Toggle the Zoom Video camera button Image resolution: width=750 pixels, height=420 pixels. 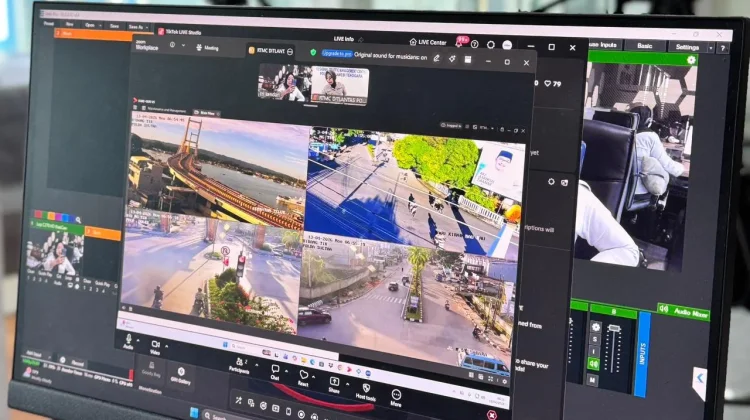click(x=155, y=347)
